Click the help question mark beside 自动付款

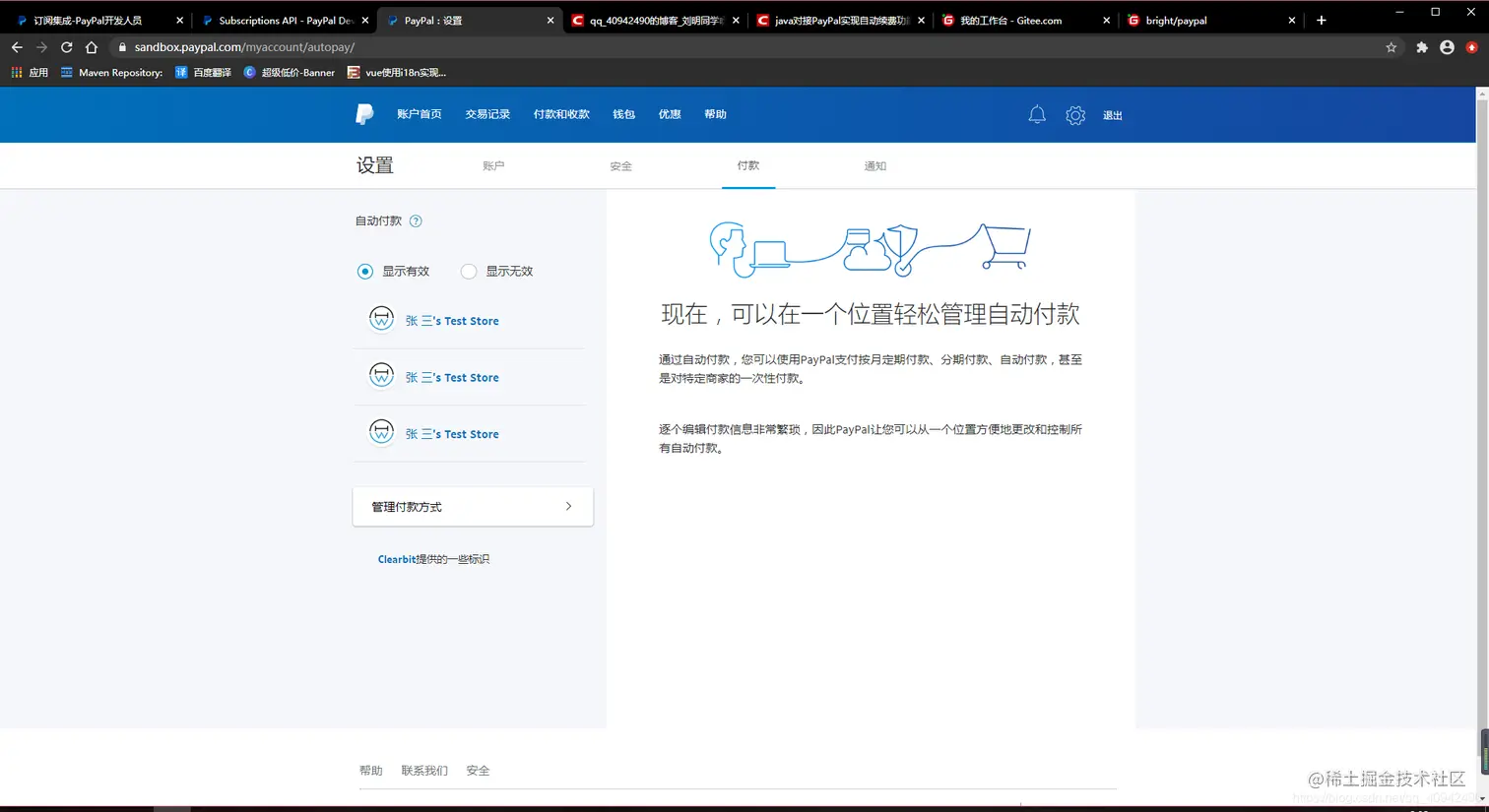coord(416,221)
